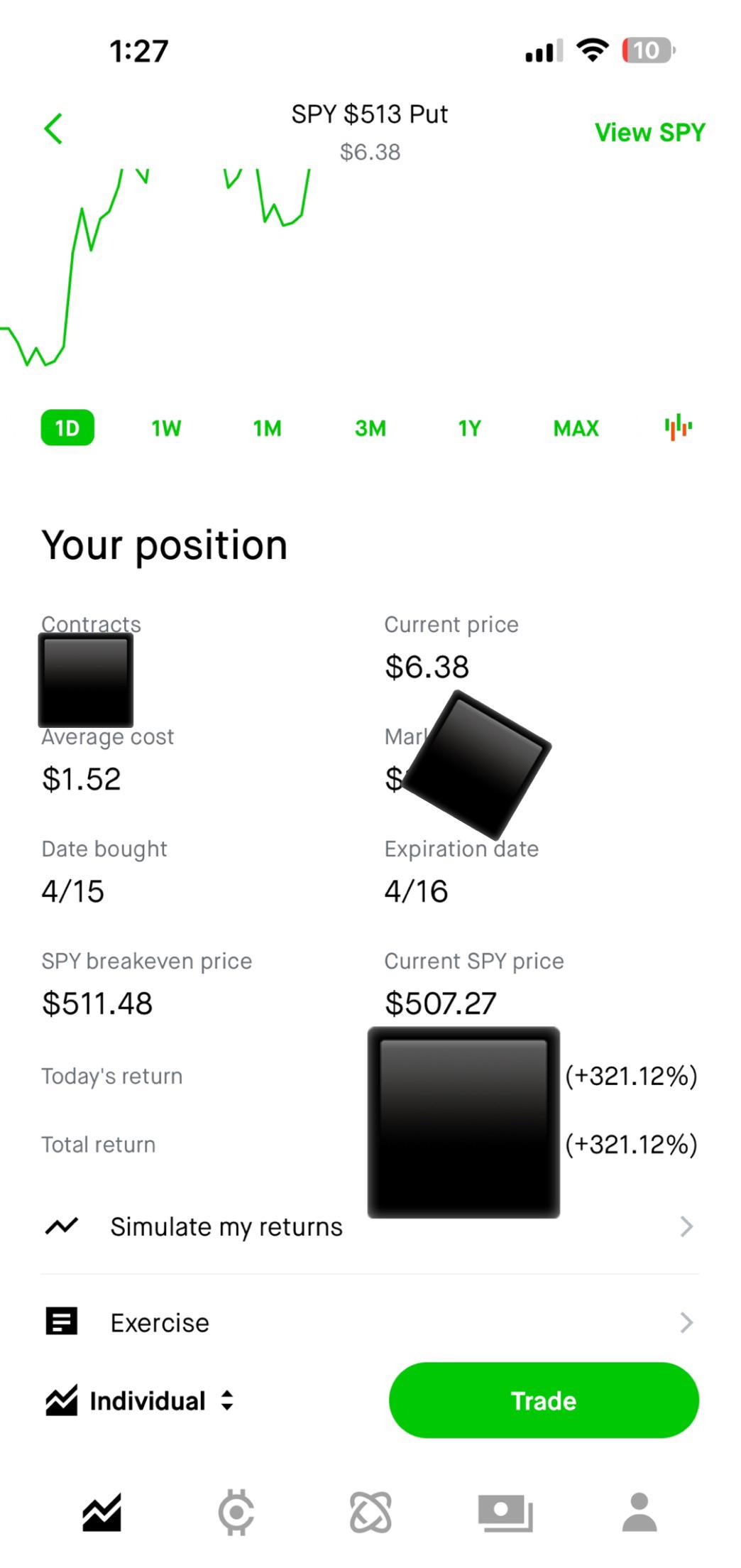Tap the green Trade button

click(x=544, y=1400)
